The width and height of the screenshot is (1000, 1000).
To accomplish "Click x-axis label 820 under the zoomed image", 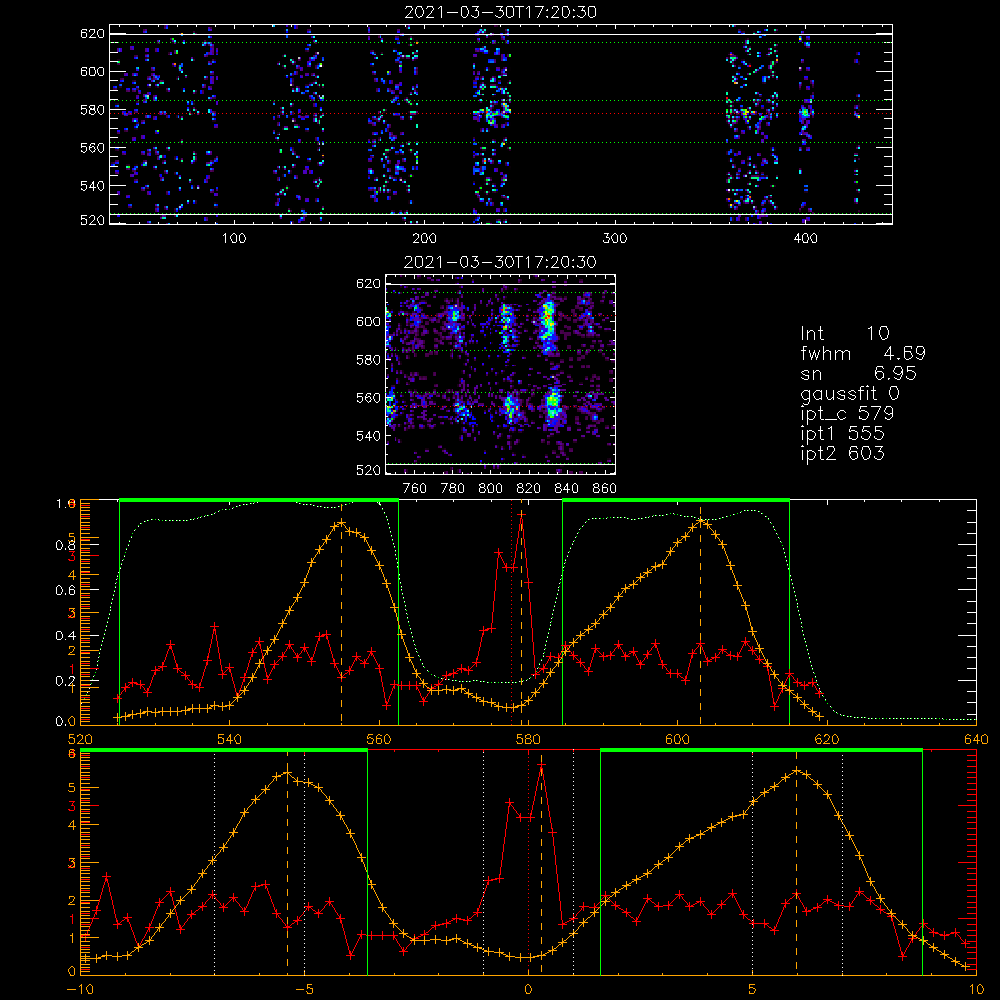I will coord(529,489).
